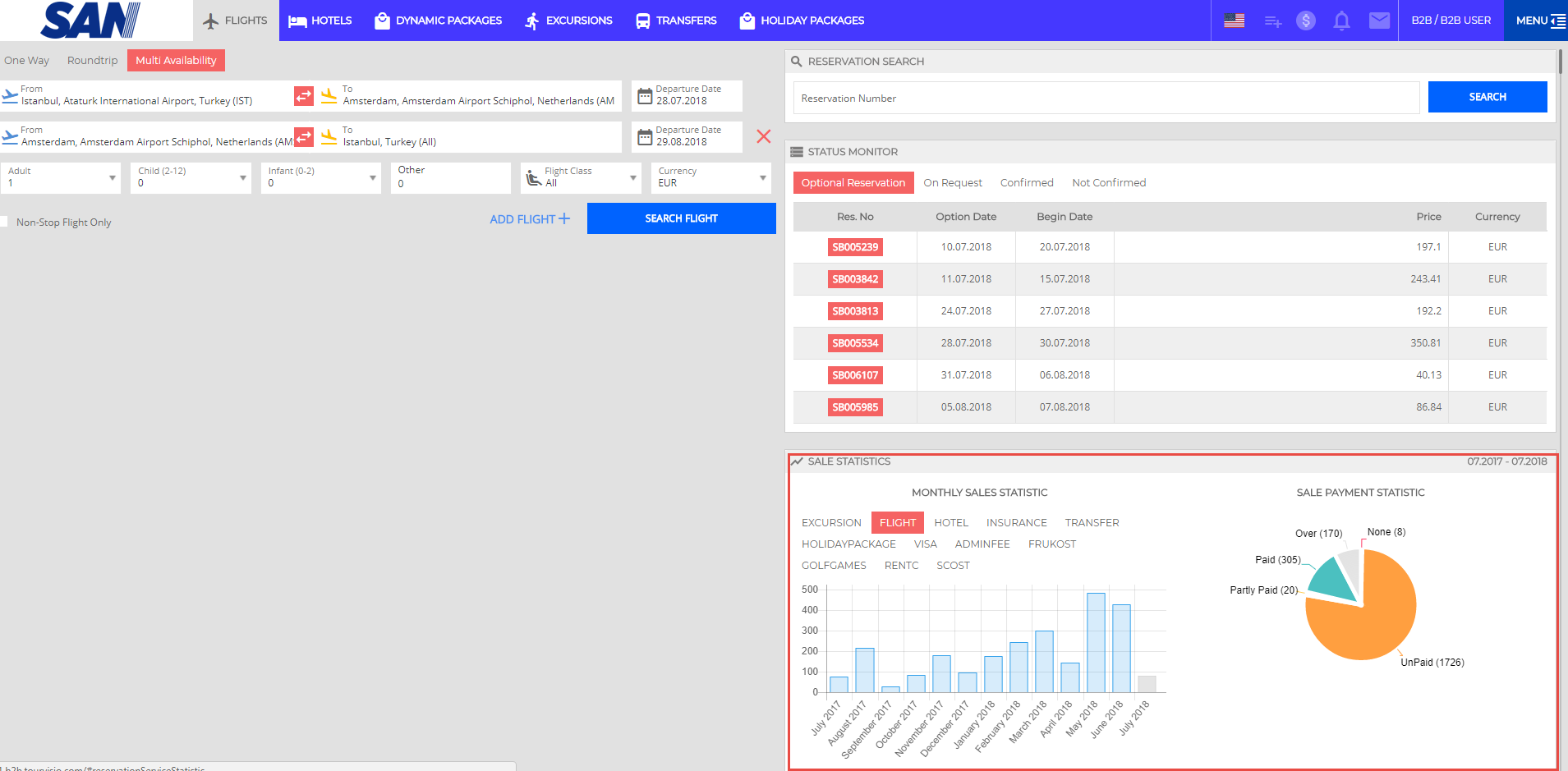Select Roundtrip trip type
The image size is (1568, 771).
[92, 61]
